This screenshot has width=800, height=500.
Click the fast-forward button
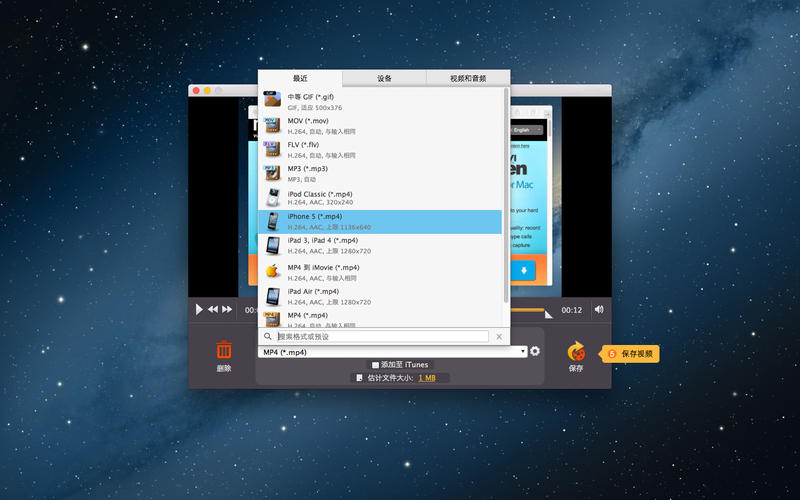tap(227, 309)
